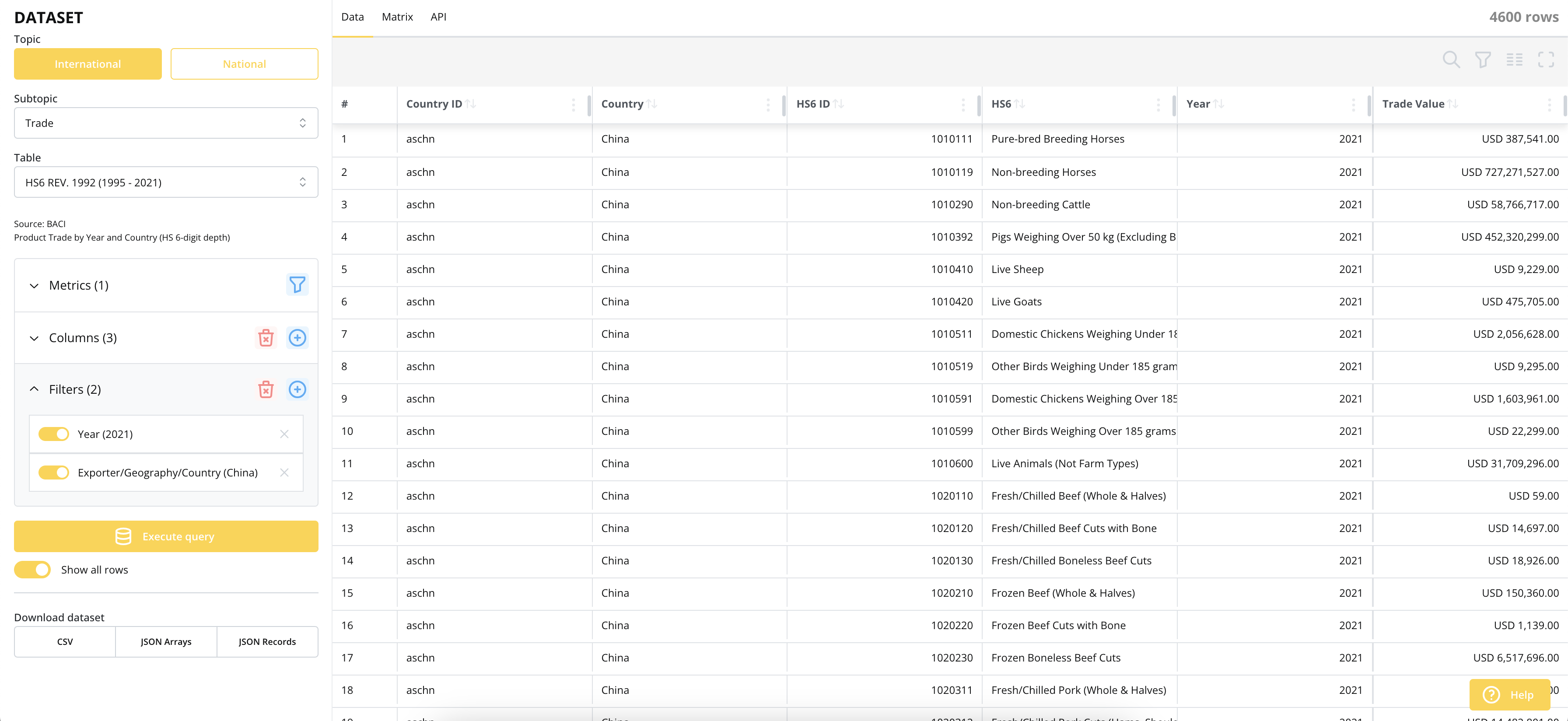Disable the Year (2021) filter toggle
The height and width of the screenshot is (721, 1568).
tap(53, 434)
